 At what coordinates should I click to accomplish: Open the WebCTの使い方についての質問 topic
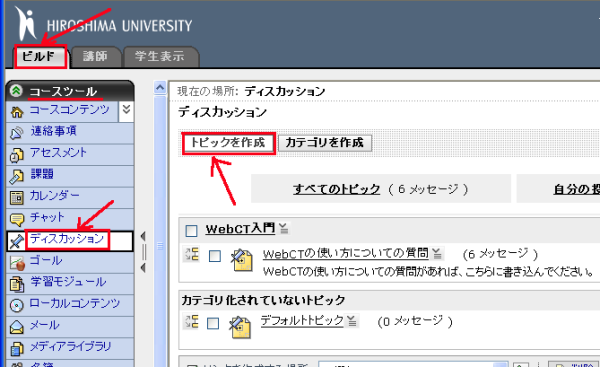click(346, 254)
